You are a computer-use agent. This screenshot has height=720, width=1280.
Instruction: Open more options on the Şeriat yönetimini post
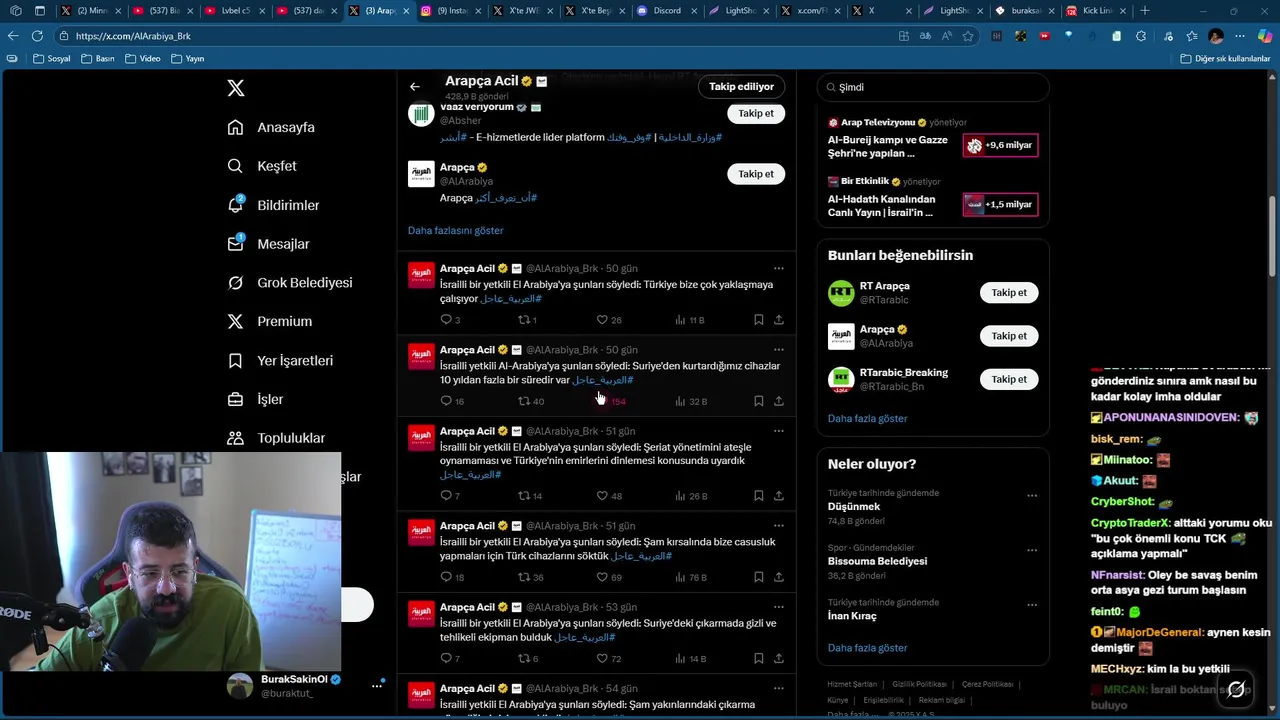coord(778,431)
